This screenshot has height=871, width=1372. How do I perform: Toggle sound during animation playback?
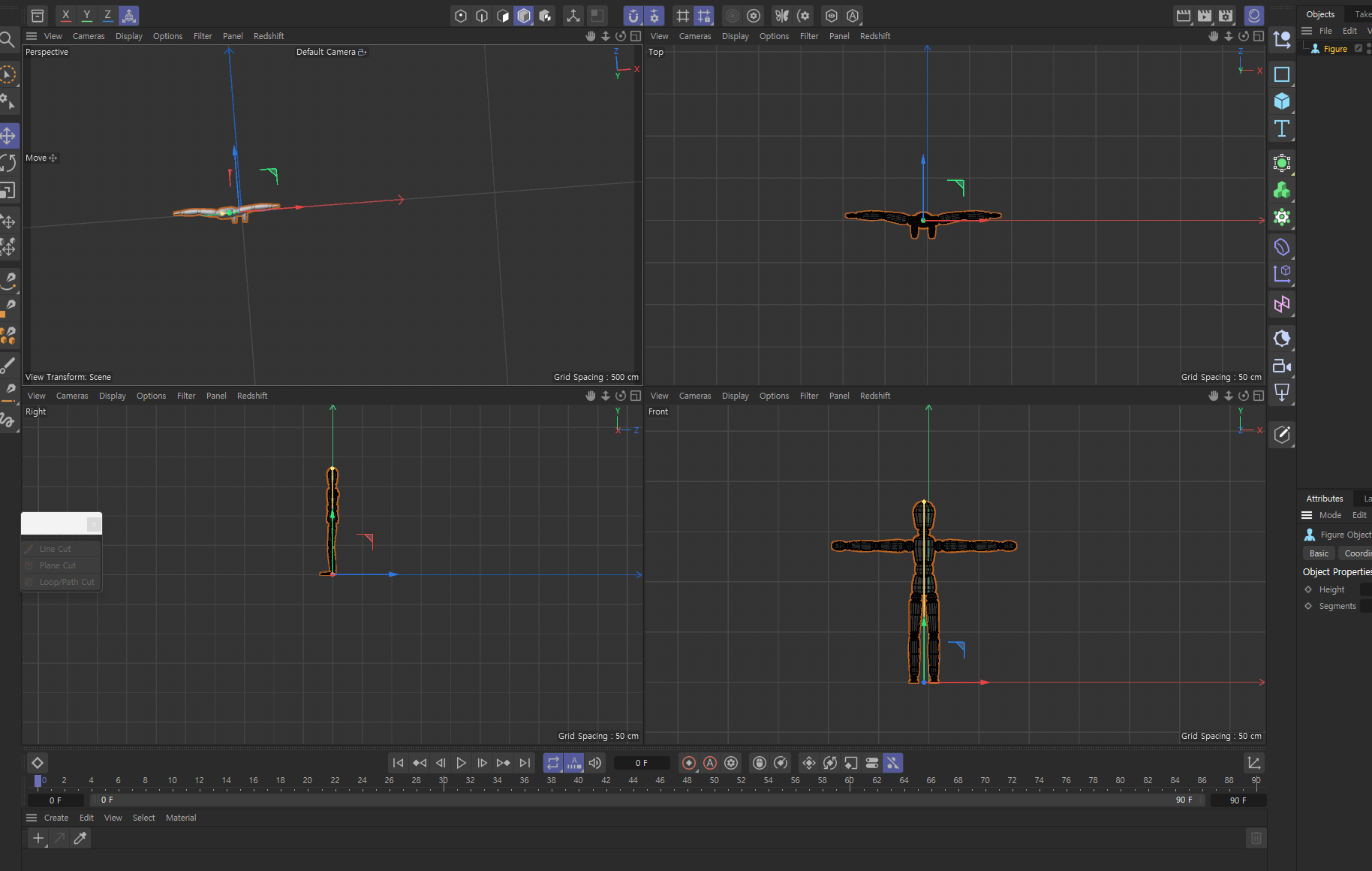595,763
